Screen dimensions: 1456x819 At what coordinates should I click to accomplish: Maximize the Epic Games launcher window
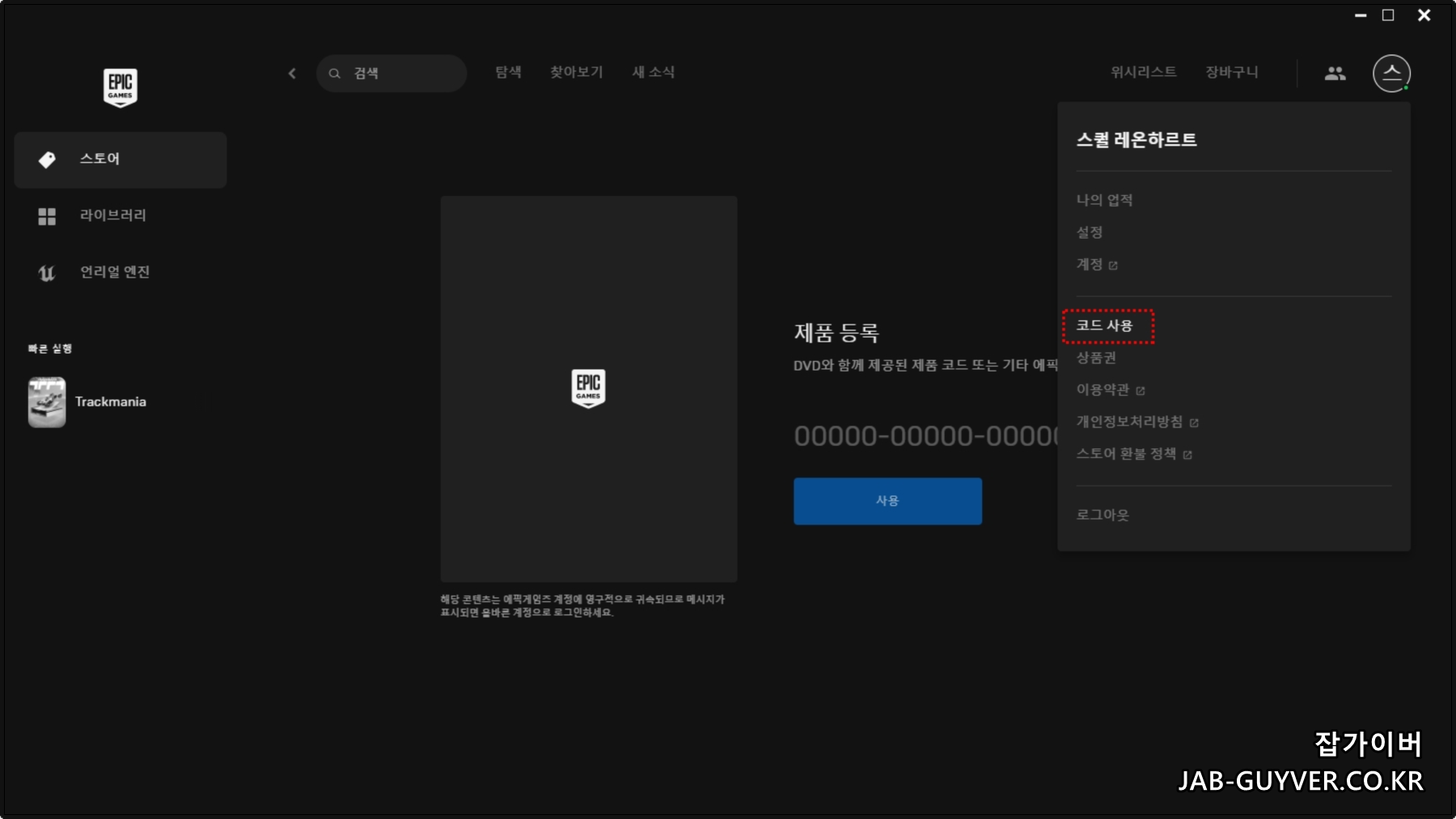(1388, 15)
